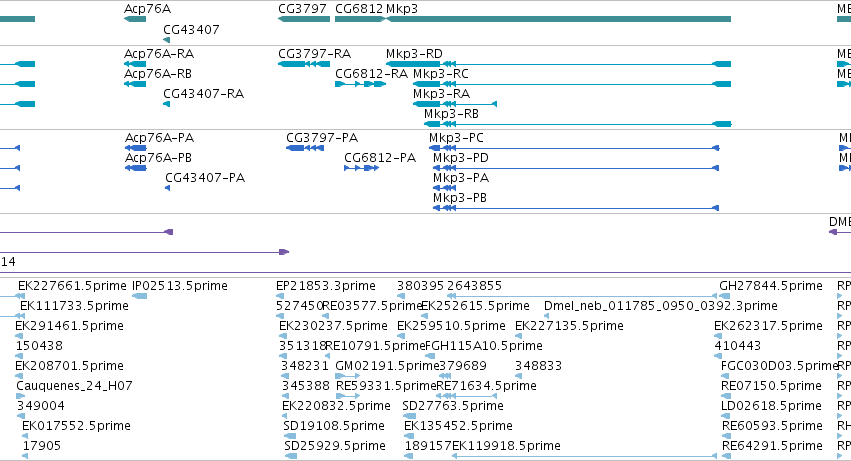
Task: Open the Mkp3-PC label link
Action: [x=456, y=138]
